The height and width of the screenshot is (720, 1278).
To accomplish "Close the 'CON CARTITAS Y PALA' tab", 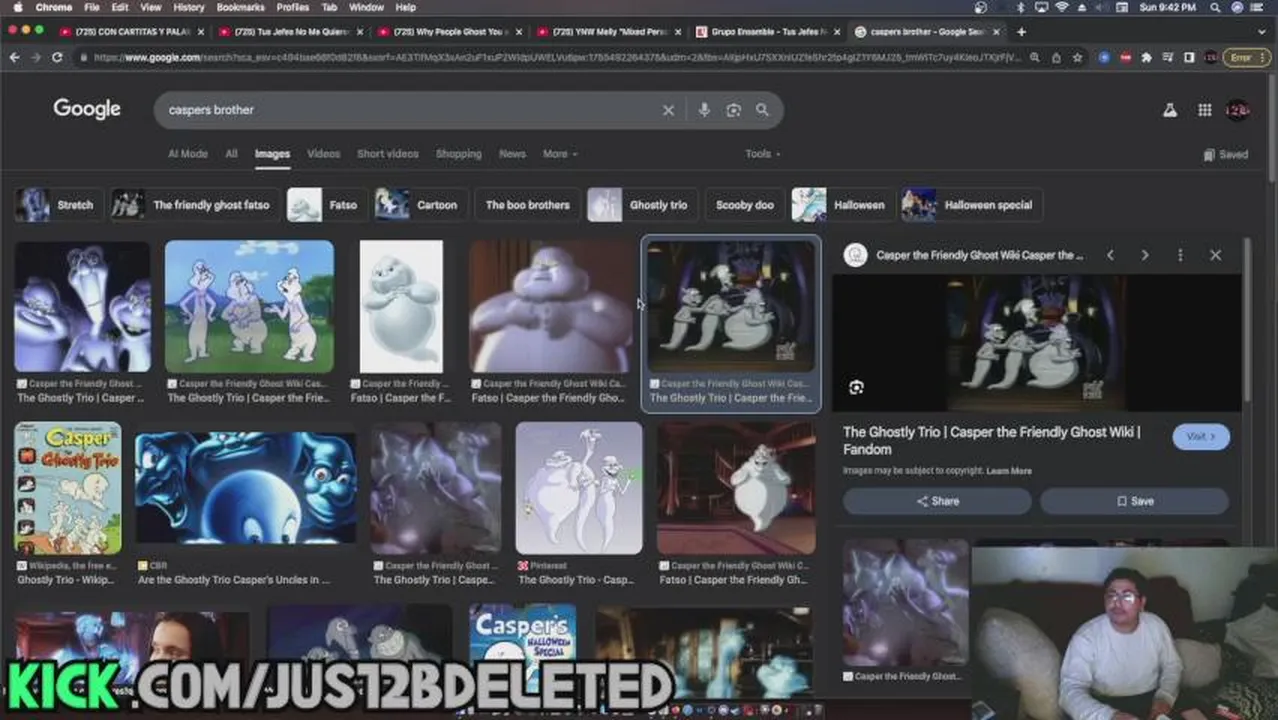I will 200,32.
